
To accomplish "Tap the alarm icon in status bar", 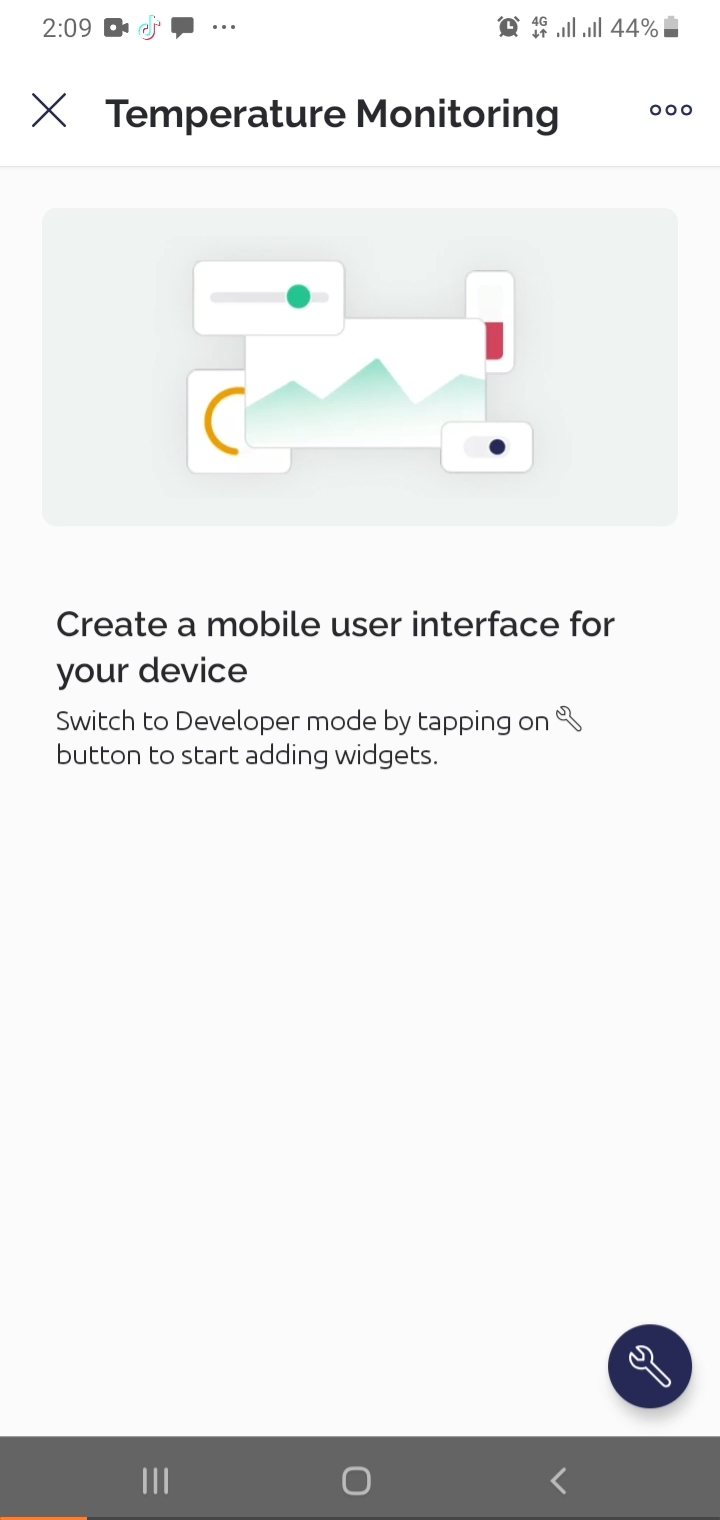I will pos(508,28).
